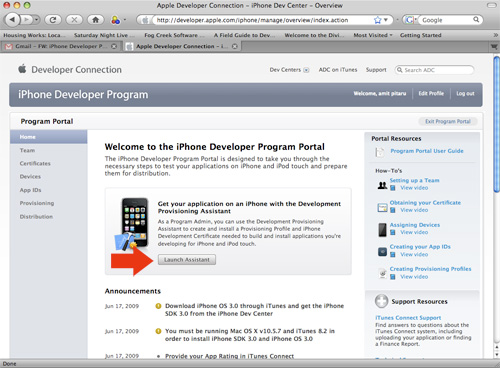
Task: Open the Getting Started bookmark
Action: click(421, 35)
